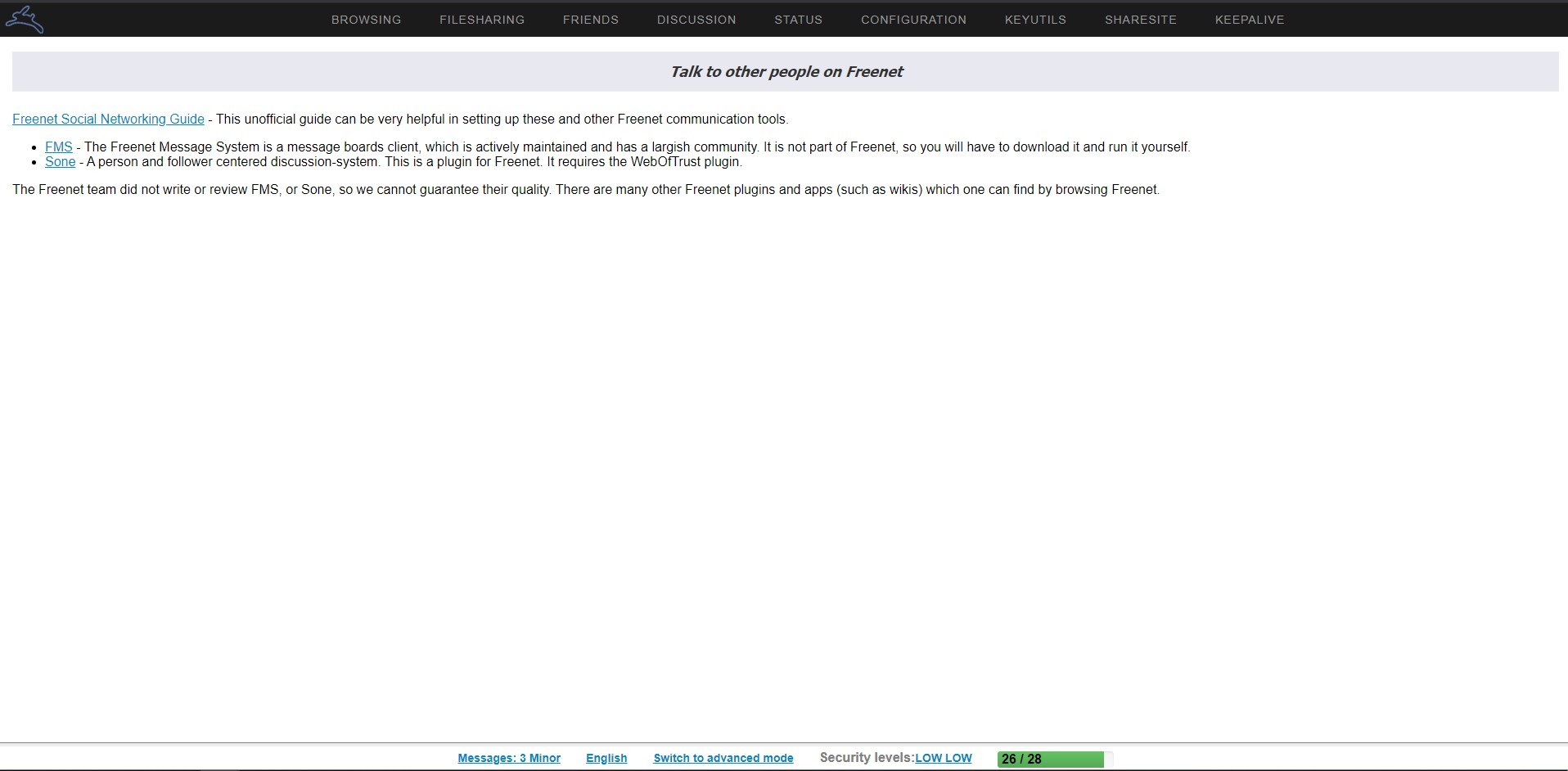Open the Friends menu
This screenshot has height=771, width=1568.
pos(591,20)
